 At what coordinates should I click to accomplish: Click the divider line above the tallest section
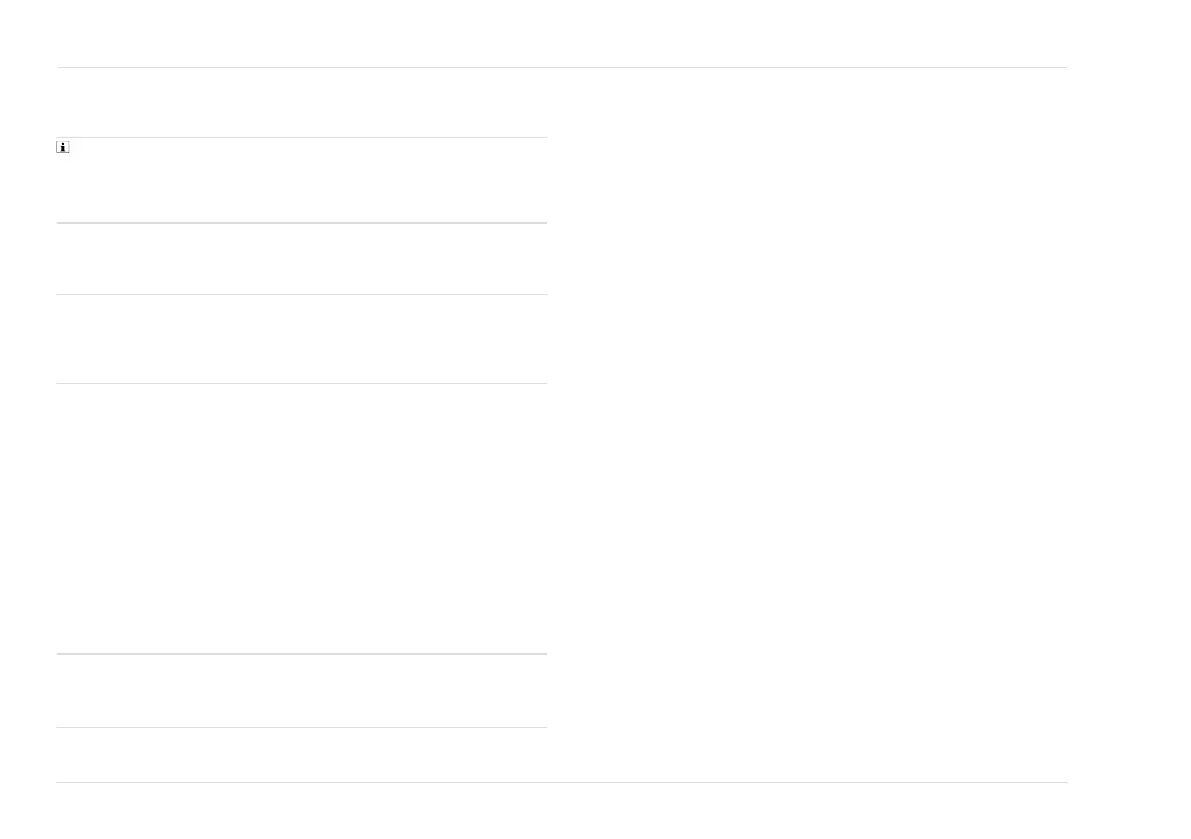click(x=302, y=383)
